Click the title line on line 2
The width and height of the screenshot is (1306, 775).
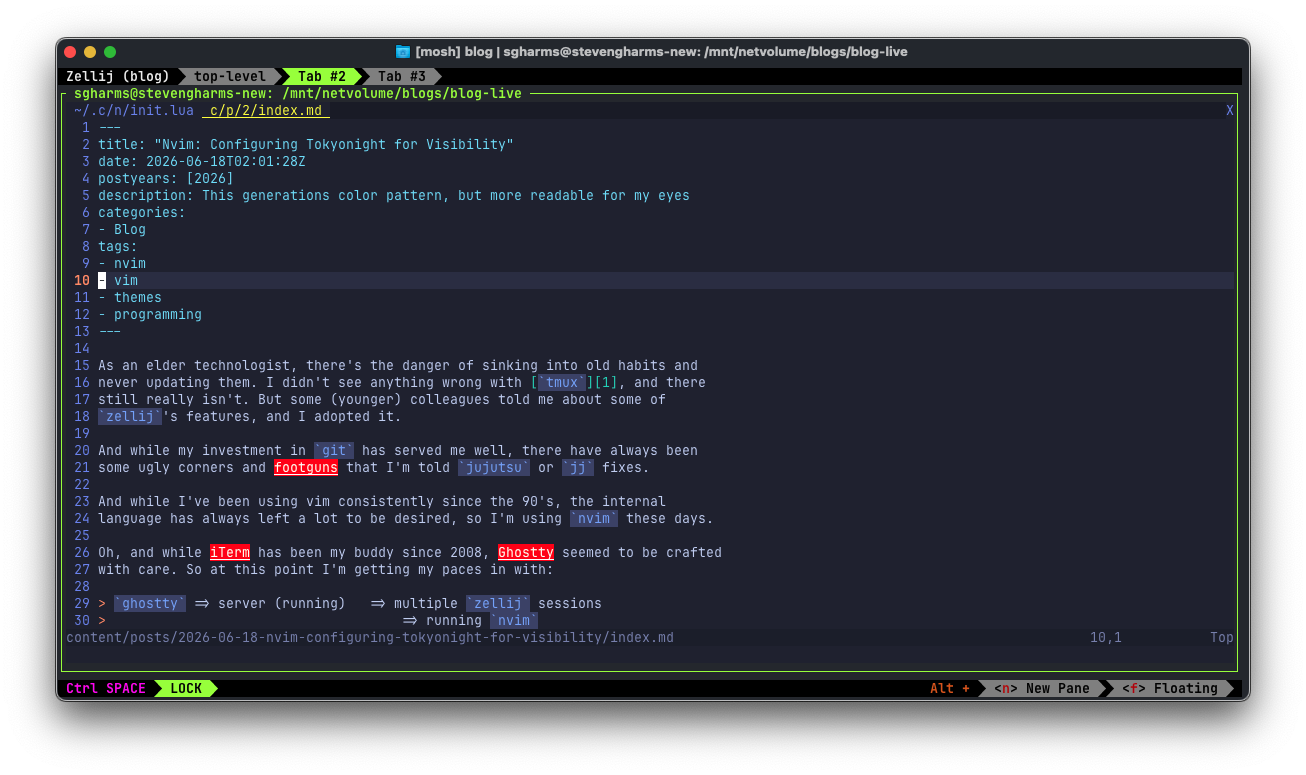pyautogui.click(x=306, y=144)
